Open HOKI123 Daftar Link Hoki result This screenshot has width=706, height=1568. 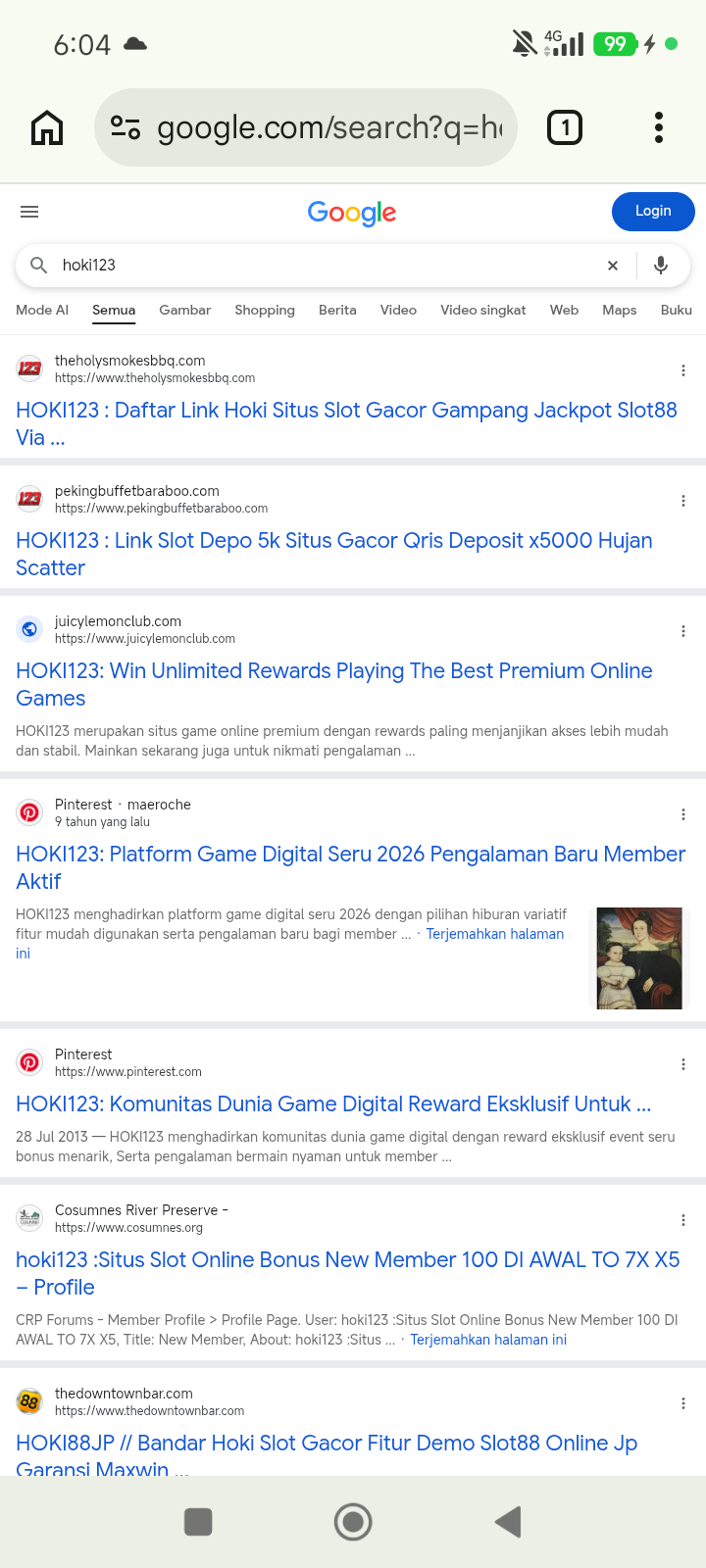point(346,423)
